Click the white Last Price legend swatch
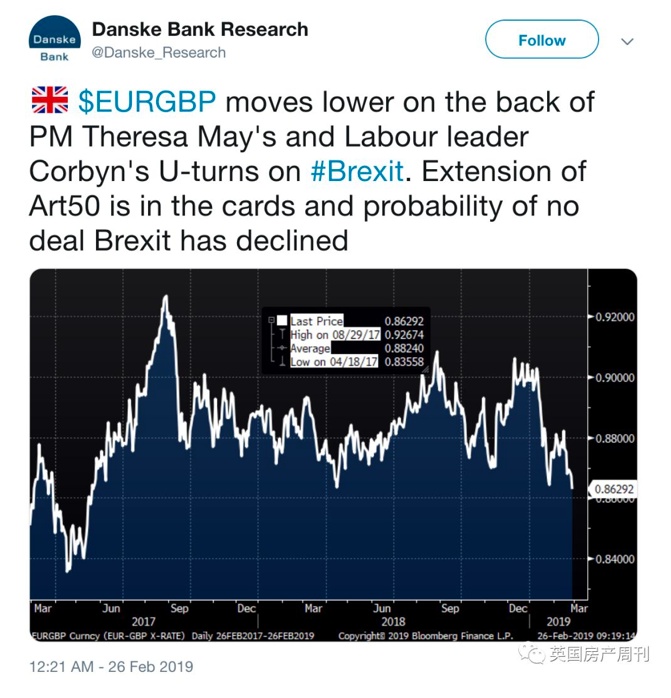Viewport: 671px width, 698px height. (x=283, y=321)
